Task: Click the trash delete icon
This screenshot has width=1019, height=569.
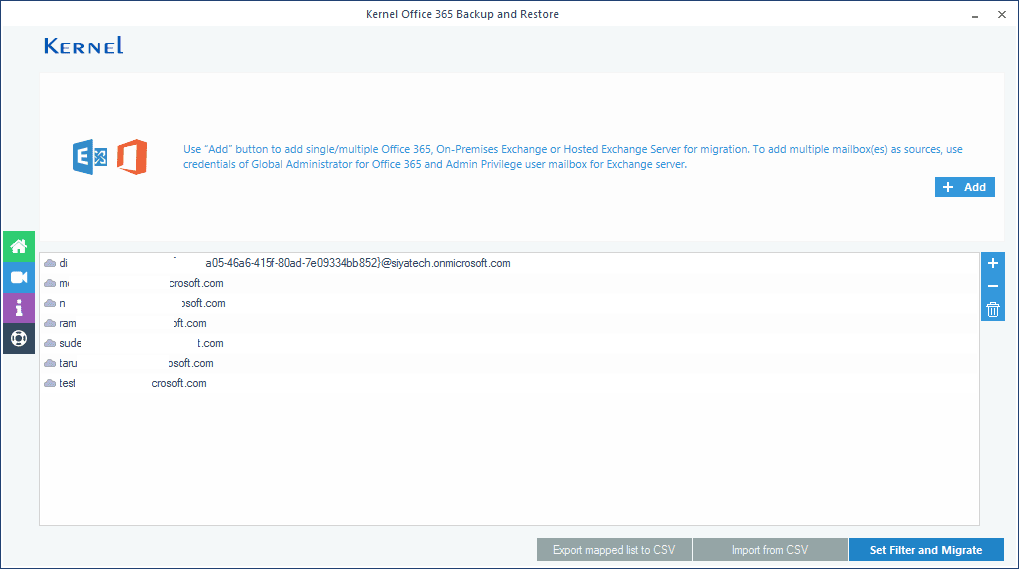Action: pos(992,310)
